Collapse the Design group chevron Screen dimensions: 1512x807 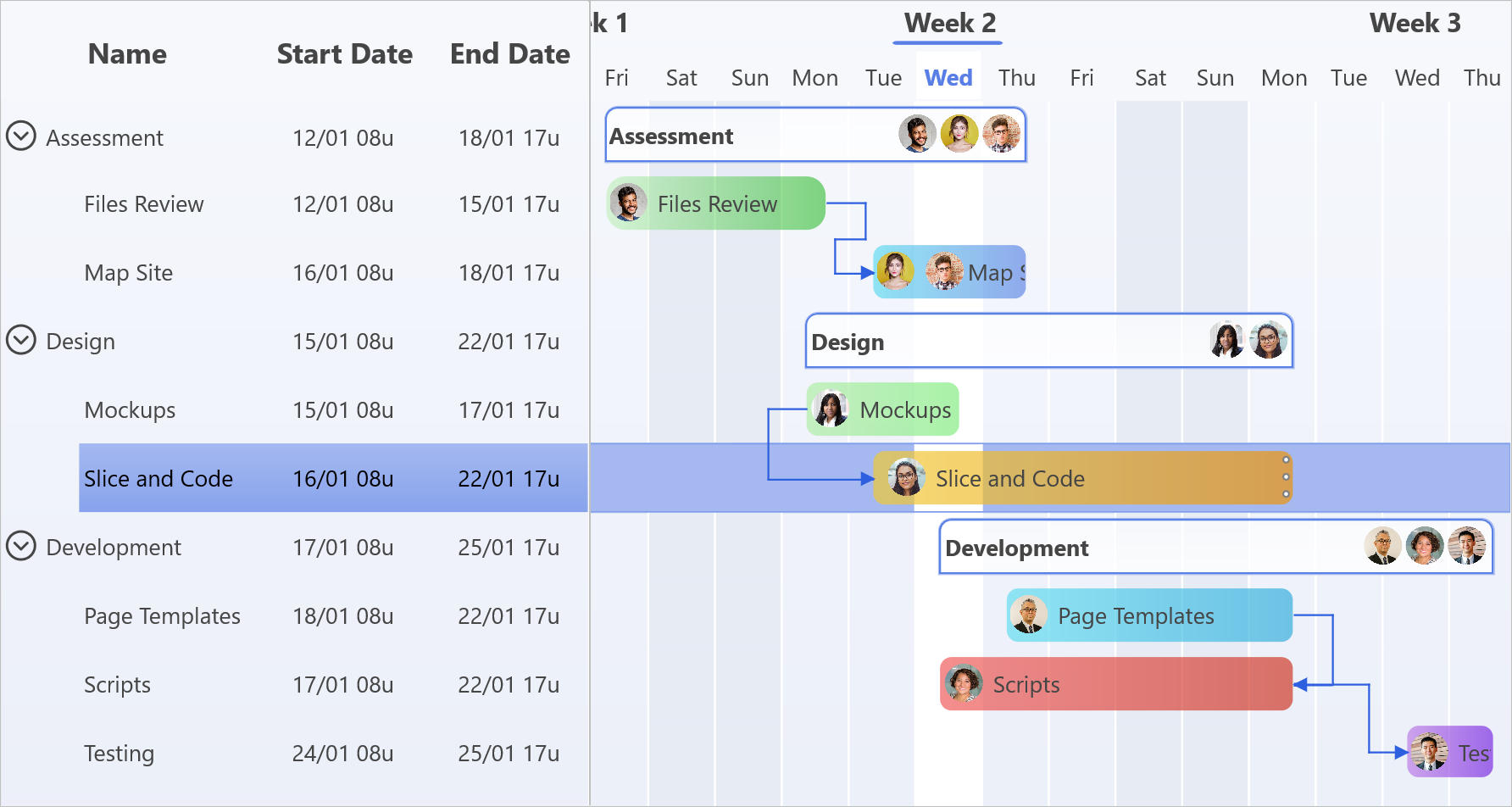click(21, 341)
